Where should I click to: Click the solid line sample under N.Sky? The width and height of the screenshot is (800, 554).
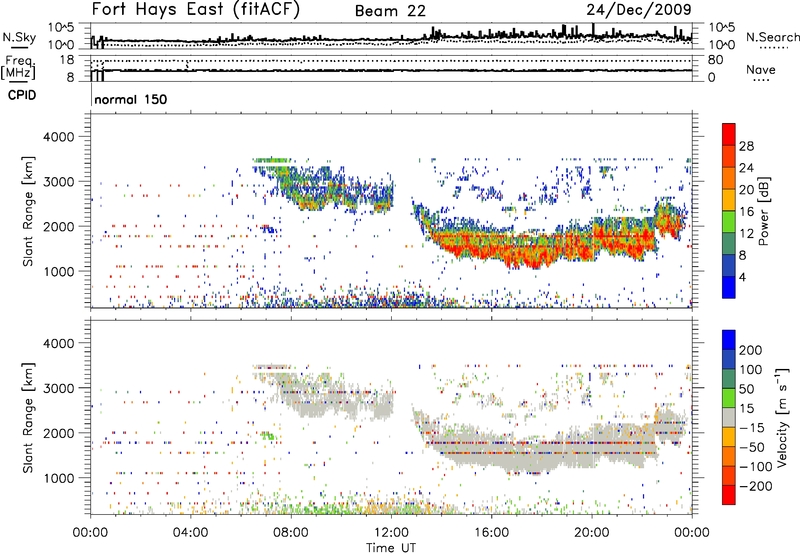(x=19, y=47)
